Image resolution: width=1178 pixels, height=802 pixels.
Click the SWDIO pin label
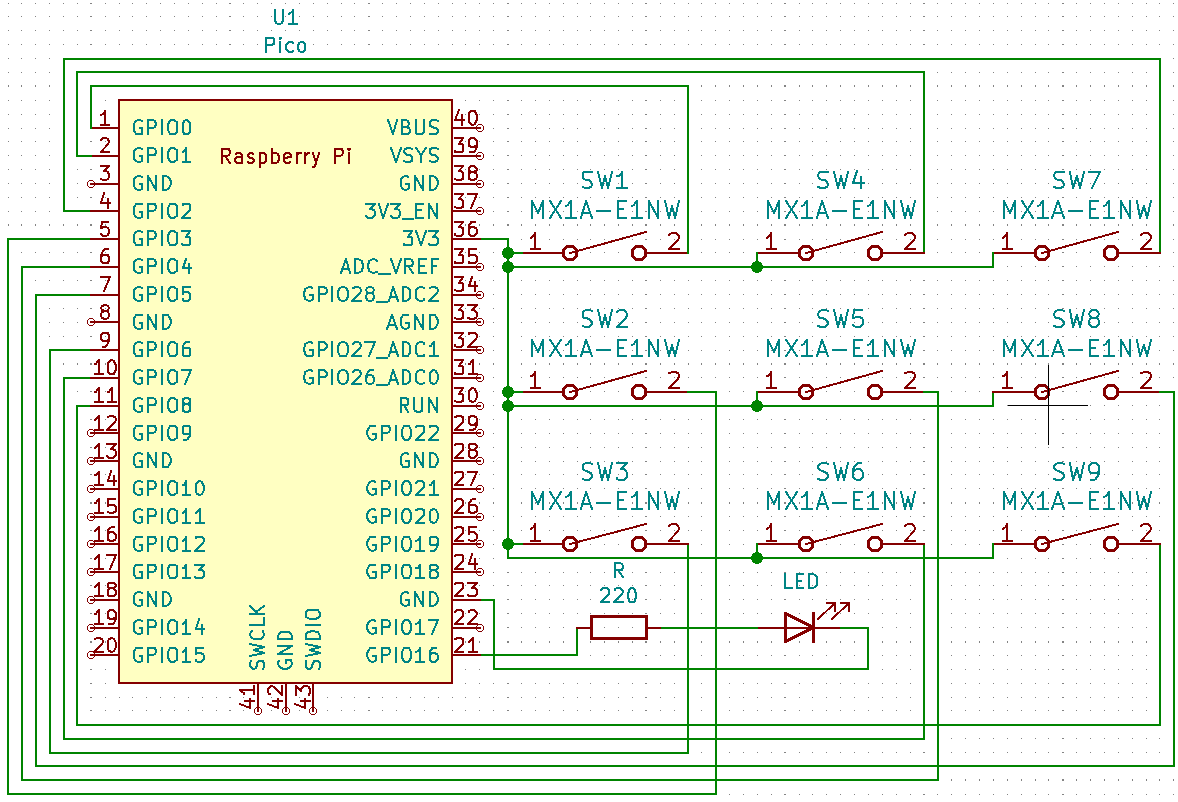[314, 639]
